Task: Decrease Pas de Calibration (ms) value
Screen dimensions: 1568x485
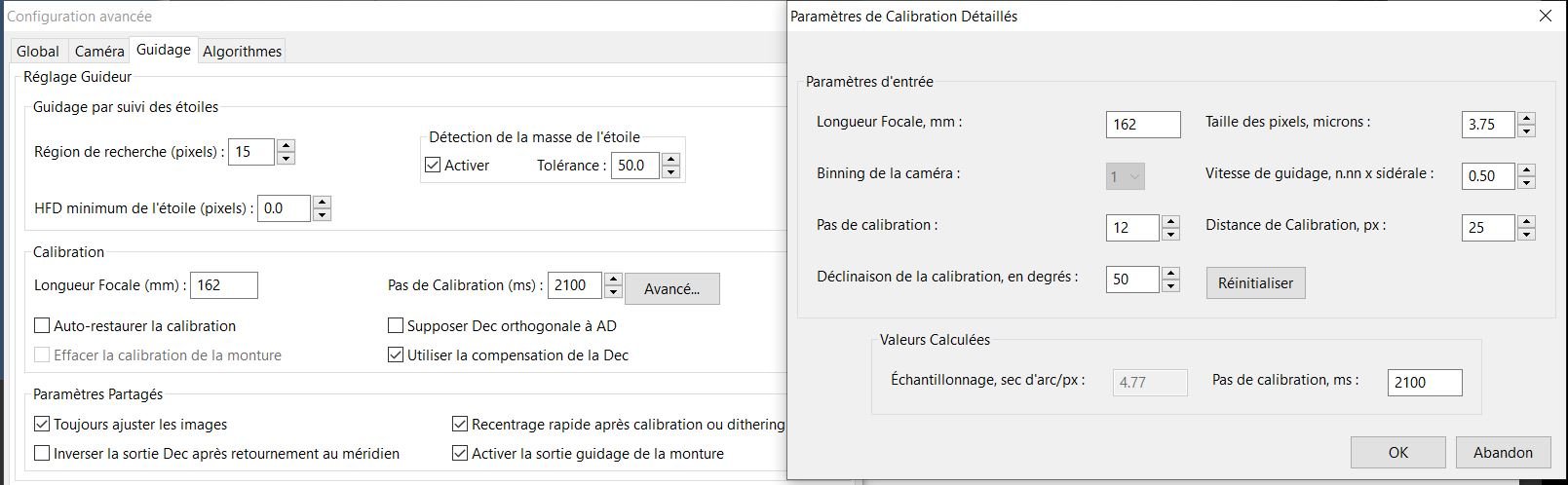Action: coord(613,292)
